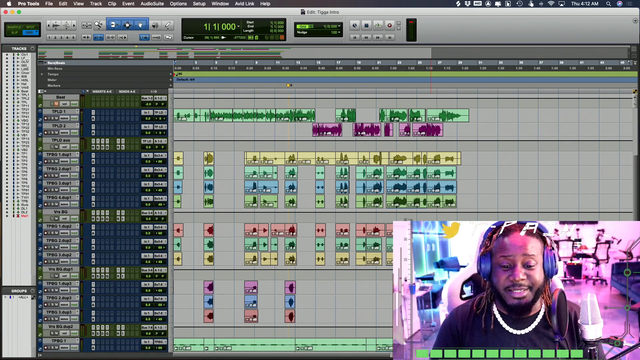Open the Nudge value dropdown
Viewport: 640px width, 360px height.
point(339,32)
